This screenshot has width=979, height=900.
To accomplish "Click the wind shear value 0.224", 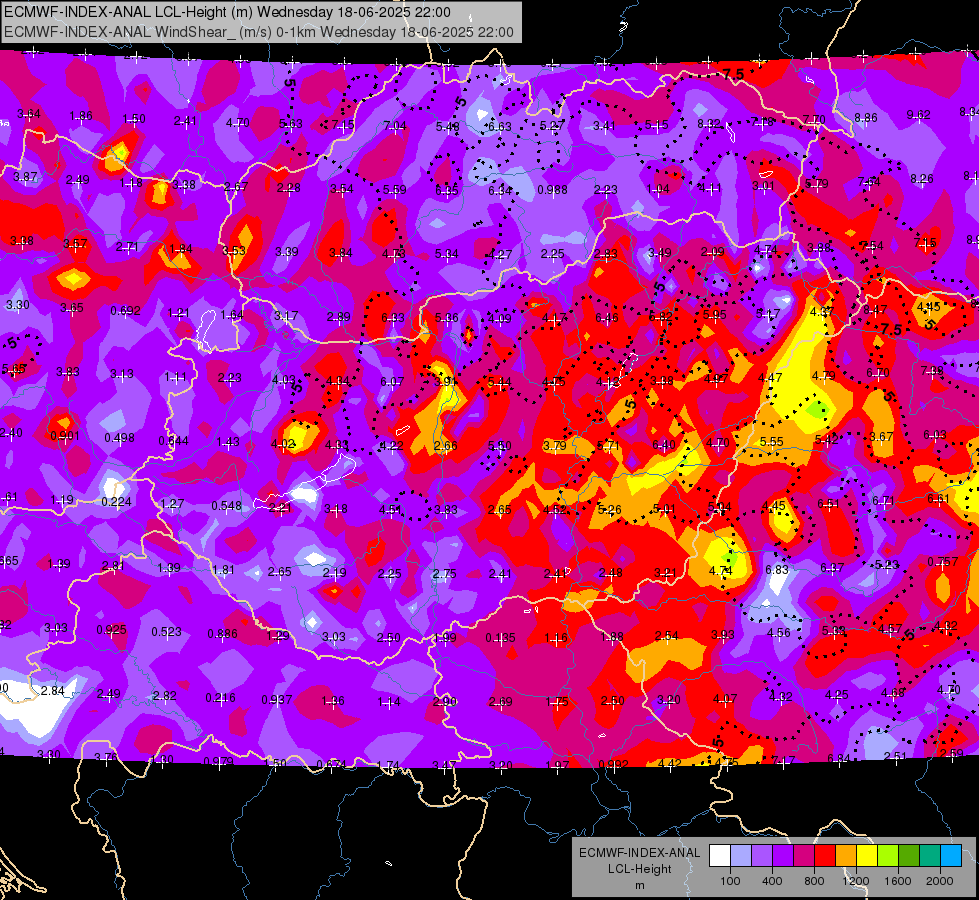I will coord(116,502).
